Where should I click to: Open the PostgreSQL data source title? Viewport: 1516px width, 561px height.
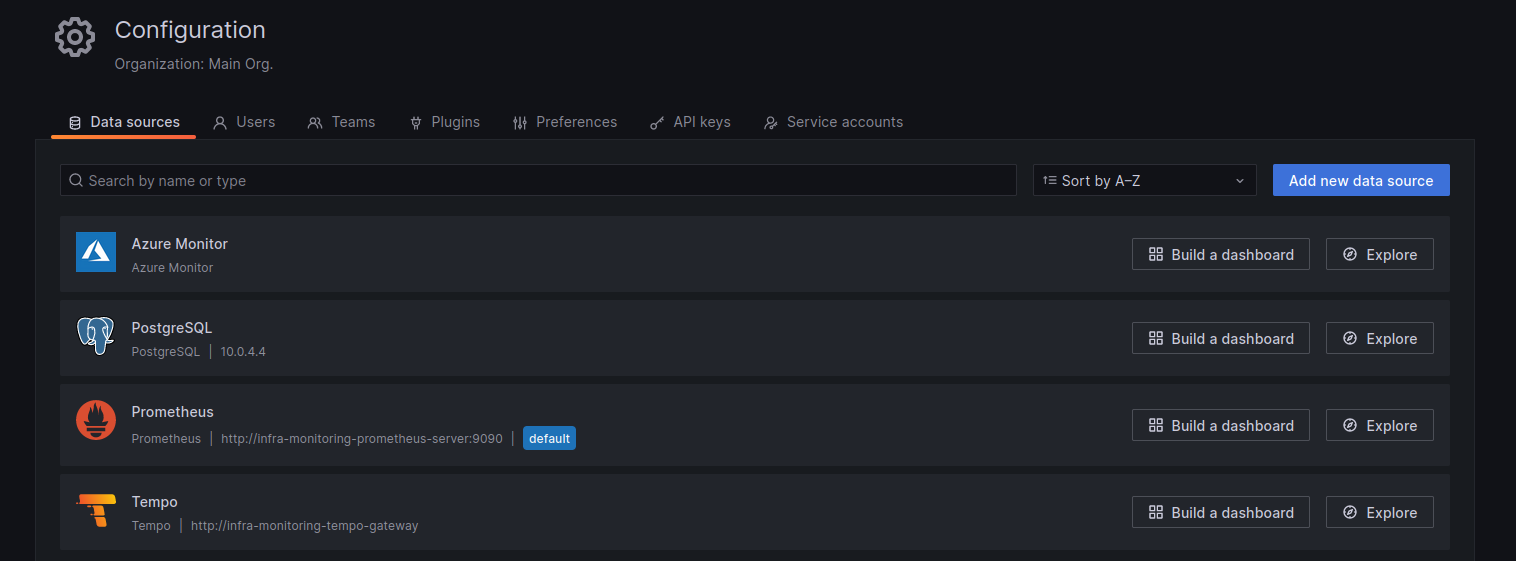(172, 328)
